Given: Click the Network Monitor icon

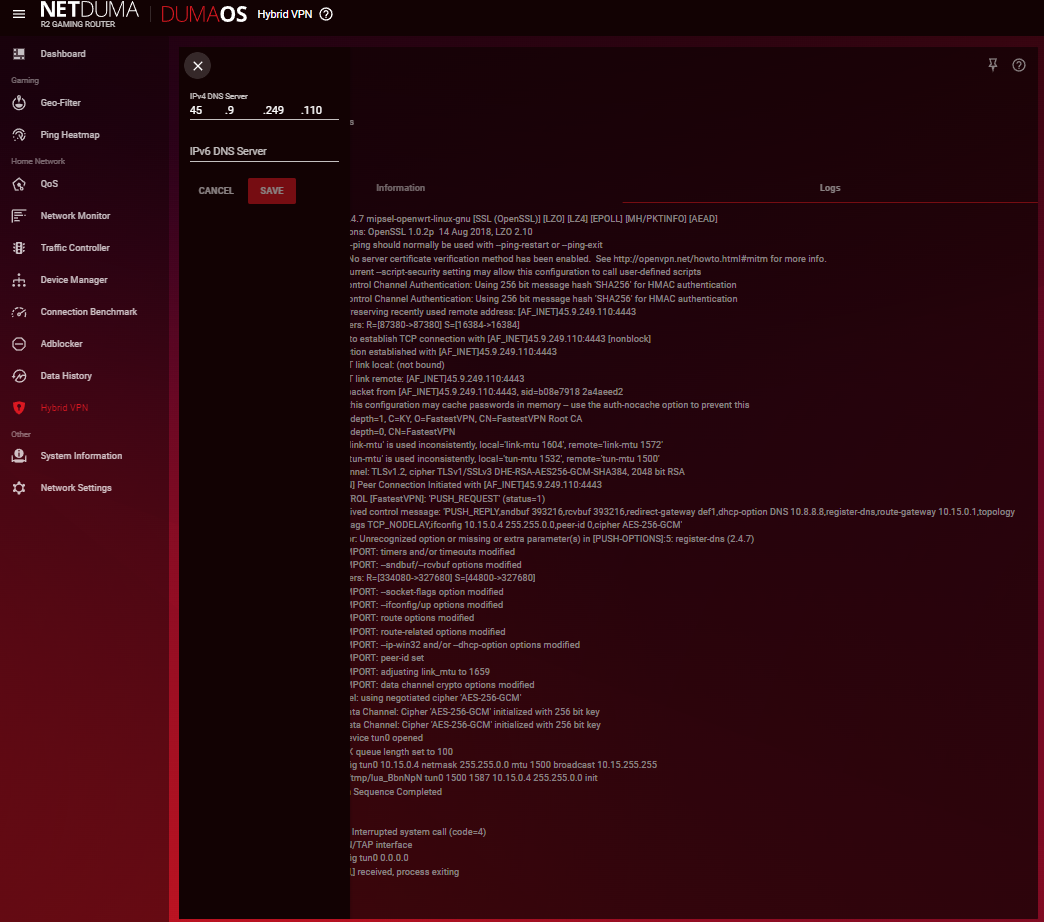Looking at the screenshot, I should coord(18,216).
